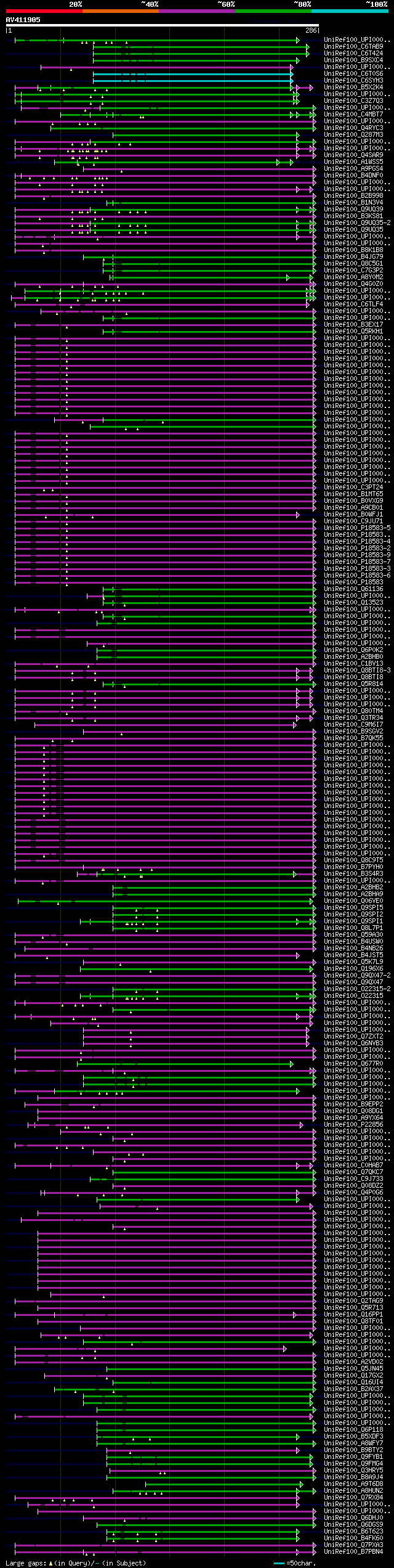Select label UniRef100_Q06VE0
394x1568 pixels.
[x=353, y=900]
